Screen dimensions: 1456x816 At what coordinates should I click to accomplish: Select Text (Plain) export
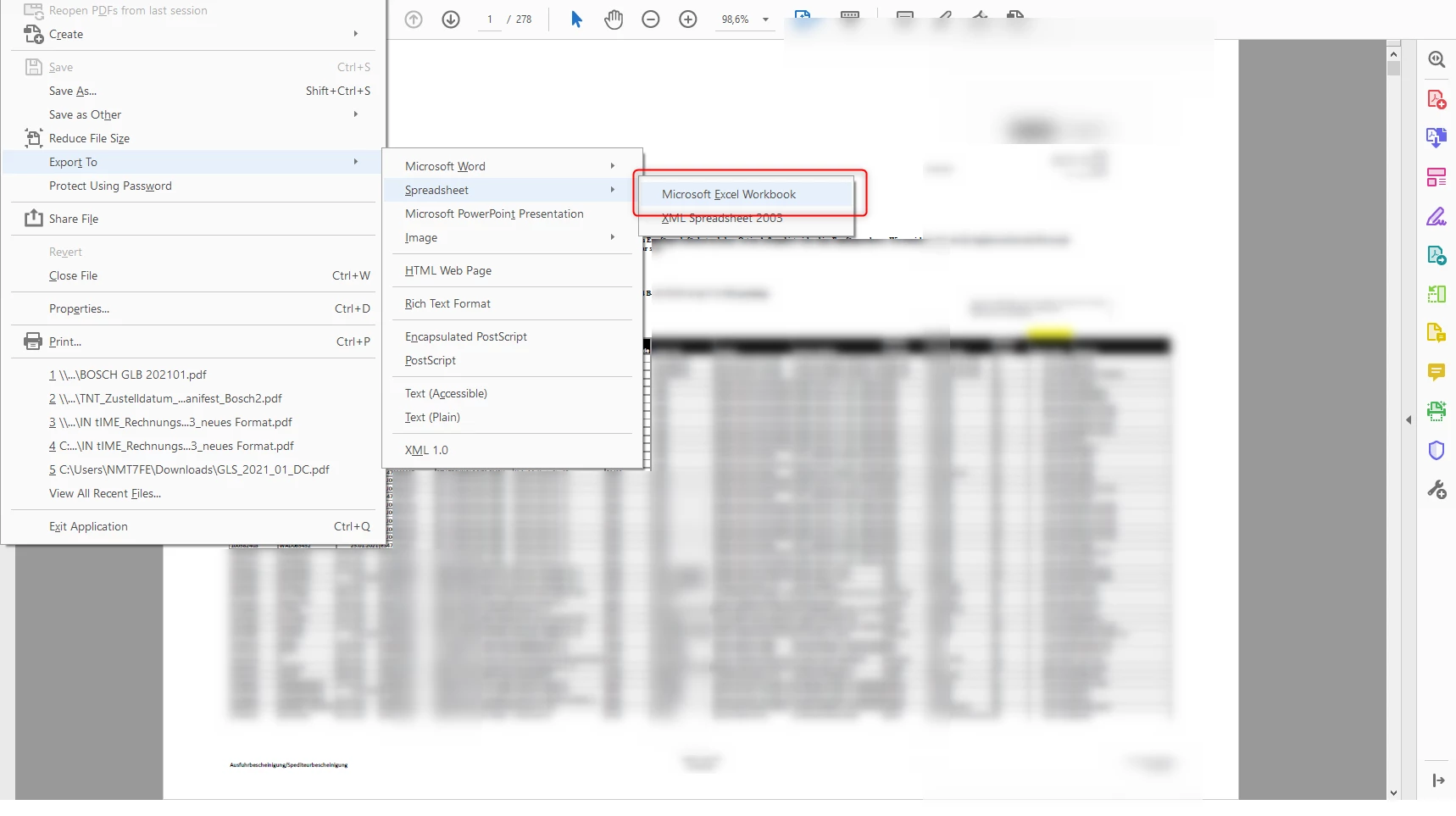point(512,417)
